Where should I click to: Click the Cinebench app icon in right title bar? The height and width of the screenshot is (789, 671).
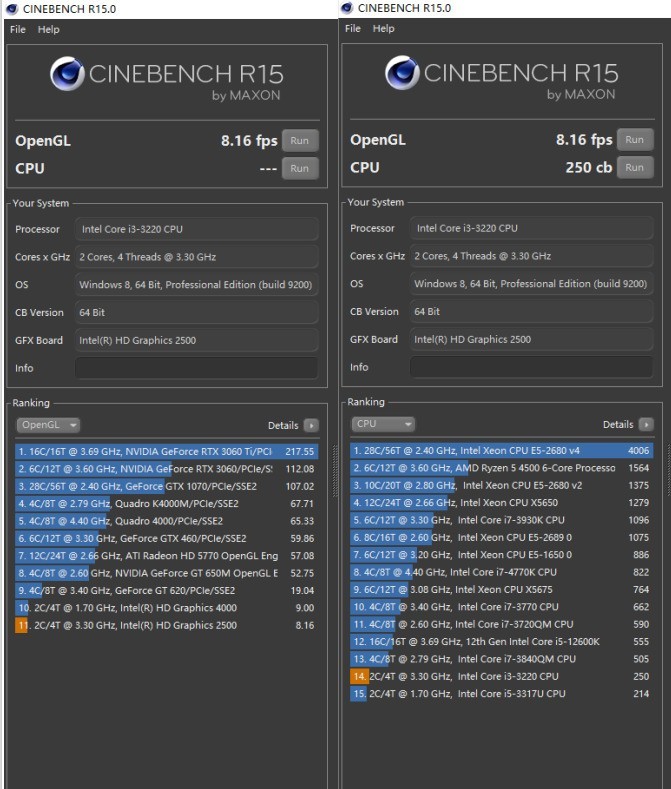pyautogui.click(x=346, y=8)
